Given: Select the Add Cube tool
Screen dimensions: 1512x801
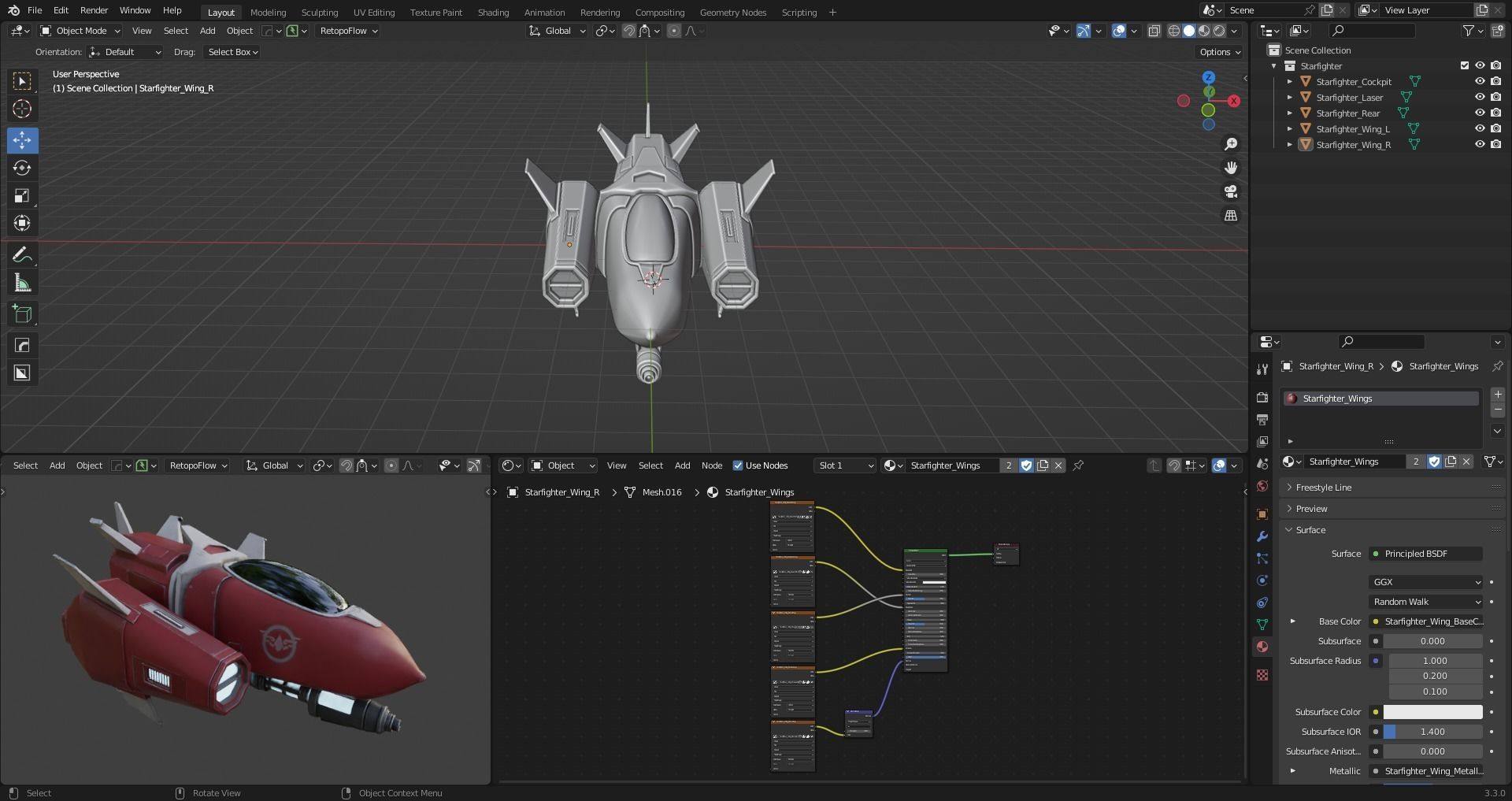Looking at the screenshot, I should [22, 314].
